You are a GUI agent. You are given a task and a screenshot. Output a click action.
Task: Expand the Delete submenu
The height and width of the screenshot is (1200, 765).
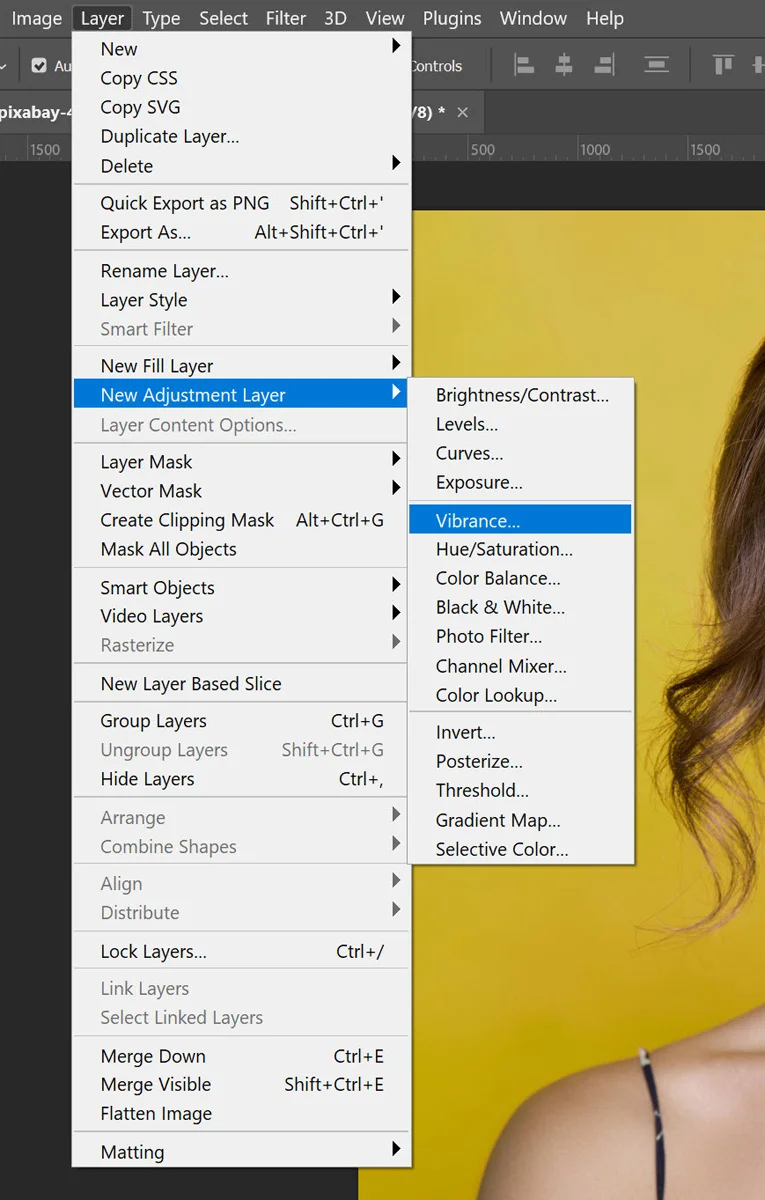click(241, 166)
